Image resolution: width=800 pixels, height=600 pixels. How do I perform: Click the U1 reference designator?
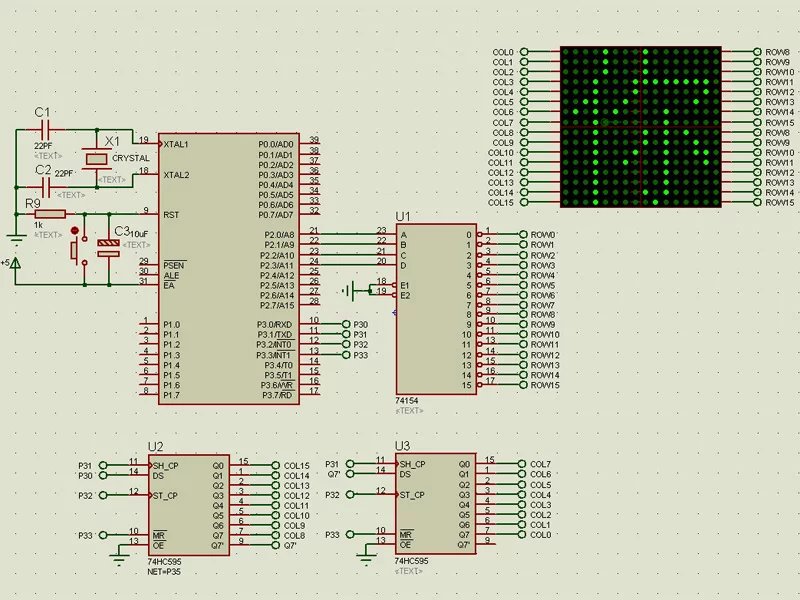pos(403,216)
